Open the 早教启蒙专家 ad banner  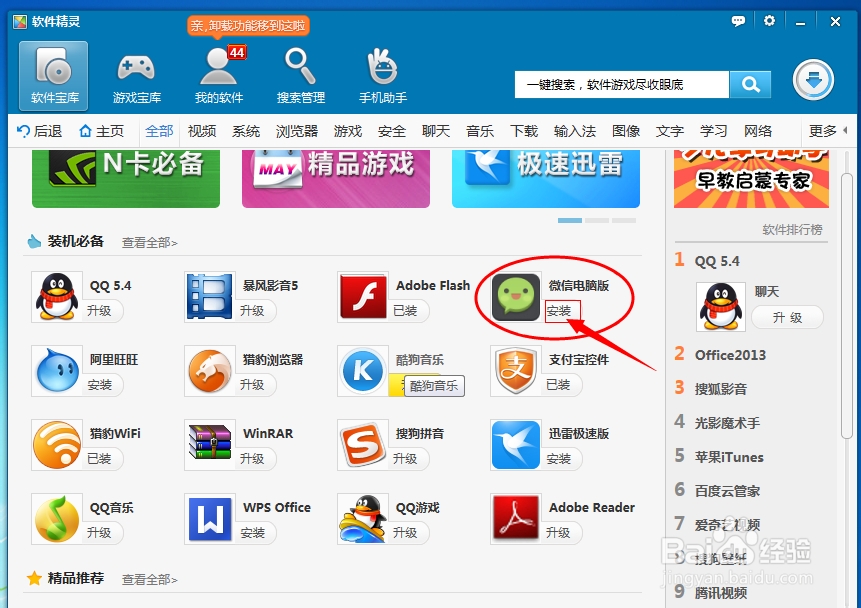coord(751,179)
